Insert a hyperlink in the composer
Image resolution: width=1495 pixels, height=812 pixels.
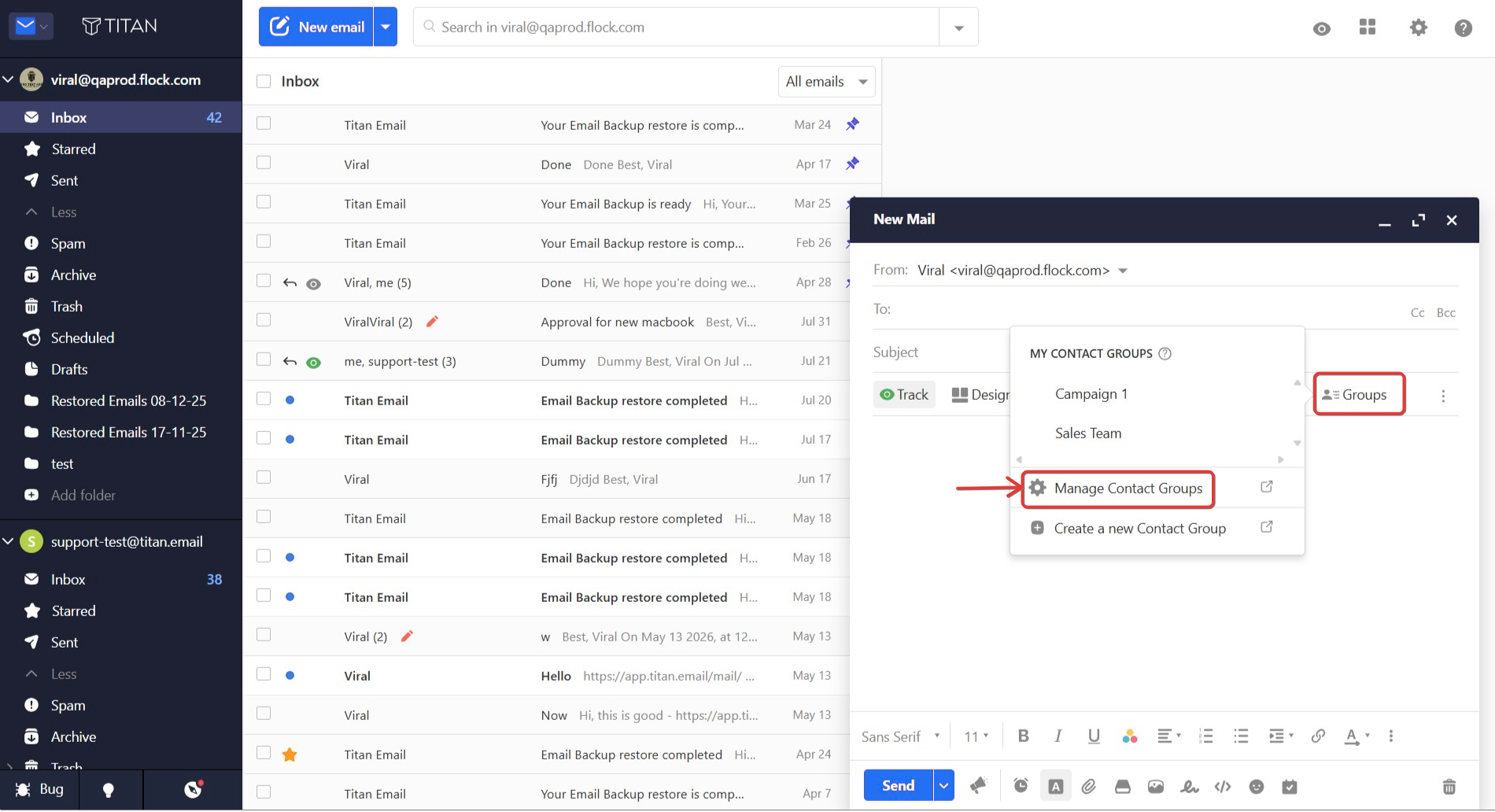(1318, 736)
